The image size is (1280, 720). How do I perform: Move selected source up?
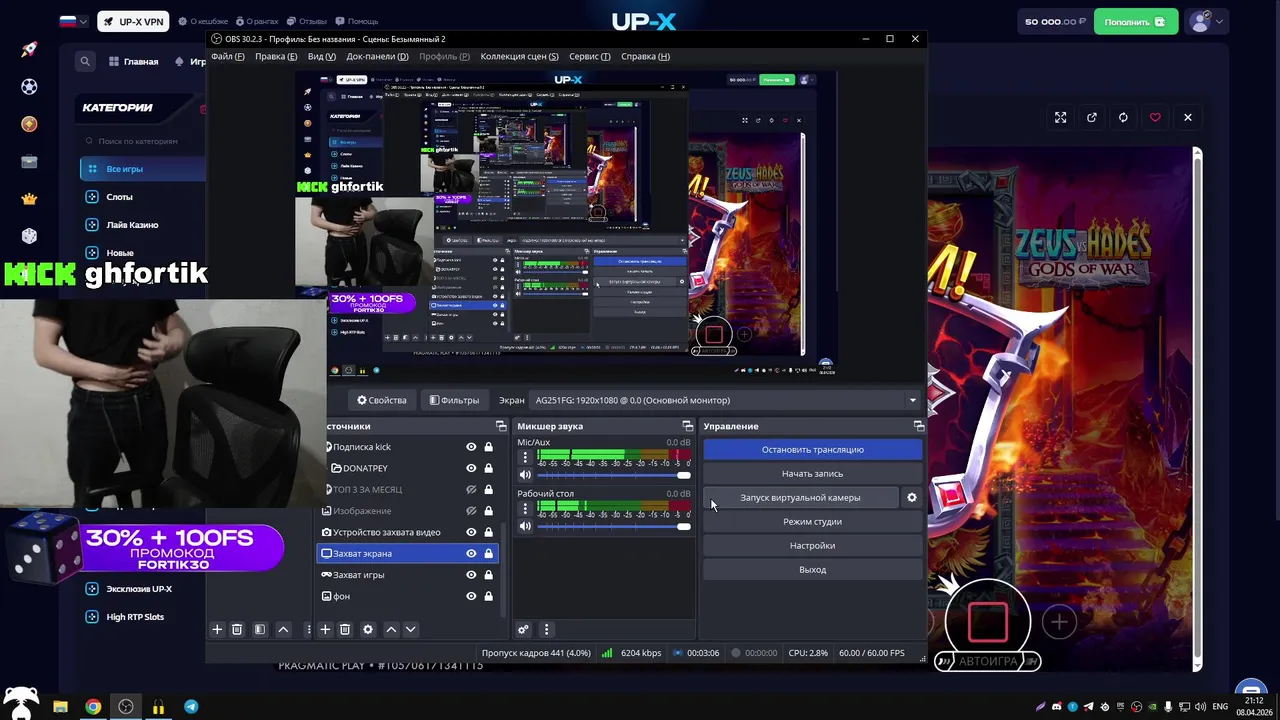391,629
